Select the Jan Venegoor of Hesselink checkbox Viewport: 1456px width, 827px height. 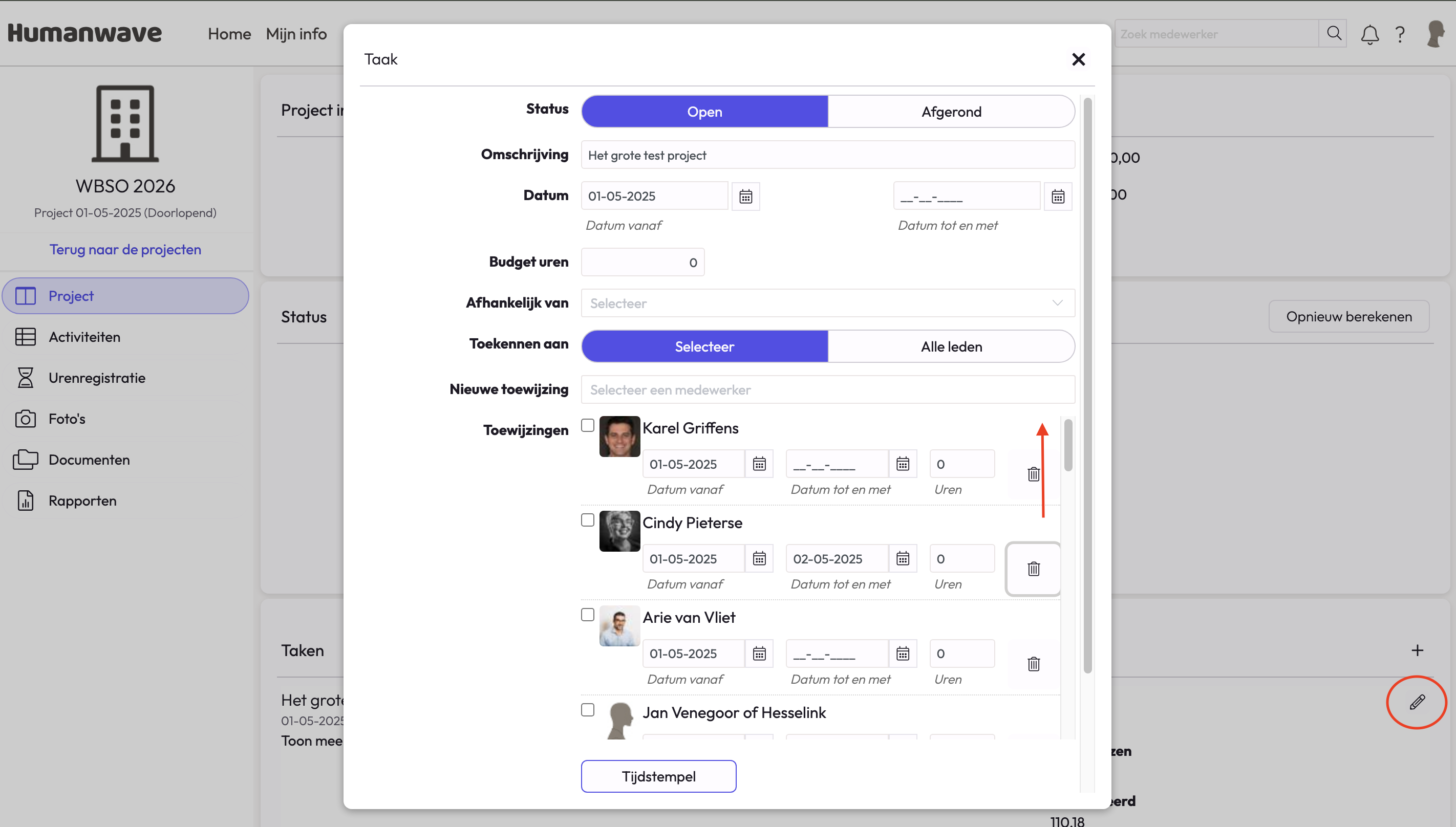click(x=587, y=710)
